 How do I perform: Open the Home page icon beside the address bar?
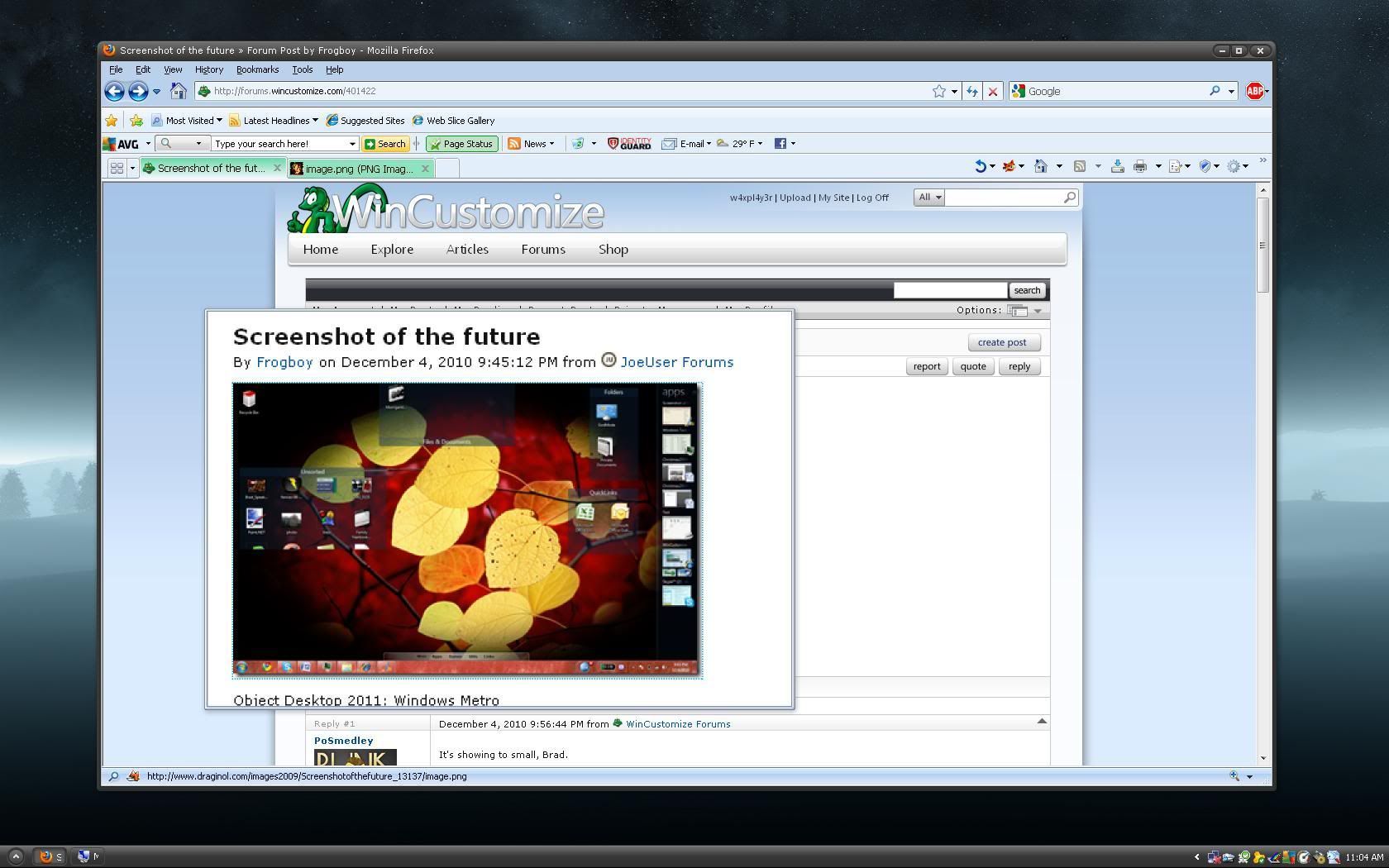click(x=179, y=91)
